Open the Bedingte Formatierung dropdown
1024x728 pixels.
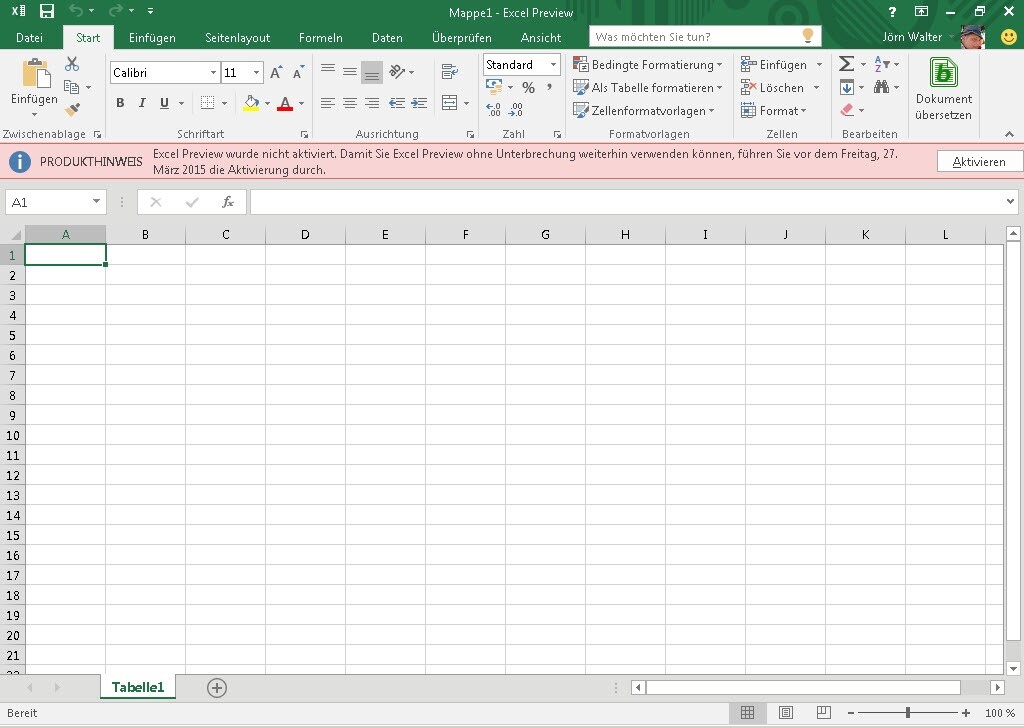[647, 65]
